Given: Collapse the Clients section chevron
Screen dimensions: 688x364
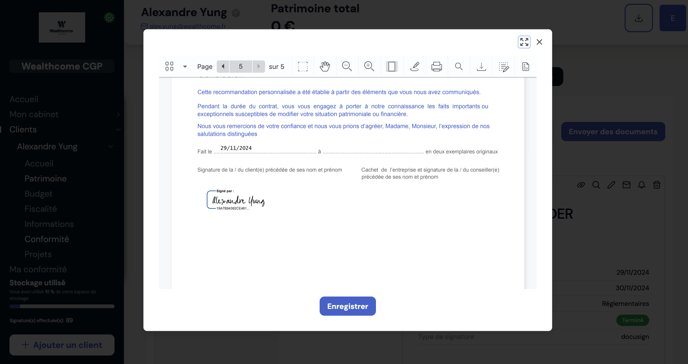Looking at the screenshot, I should (118, 129).
